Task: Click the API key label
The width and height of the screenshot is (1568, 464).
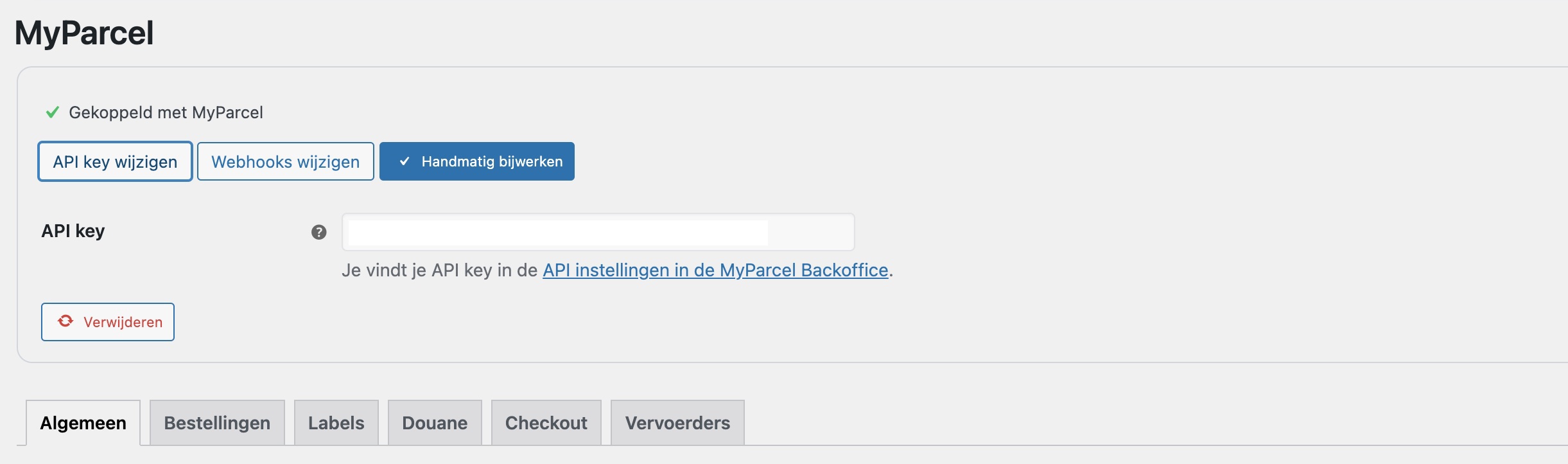Action: coord(73,231)
